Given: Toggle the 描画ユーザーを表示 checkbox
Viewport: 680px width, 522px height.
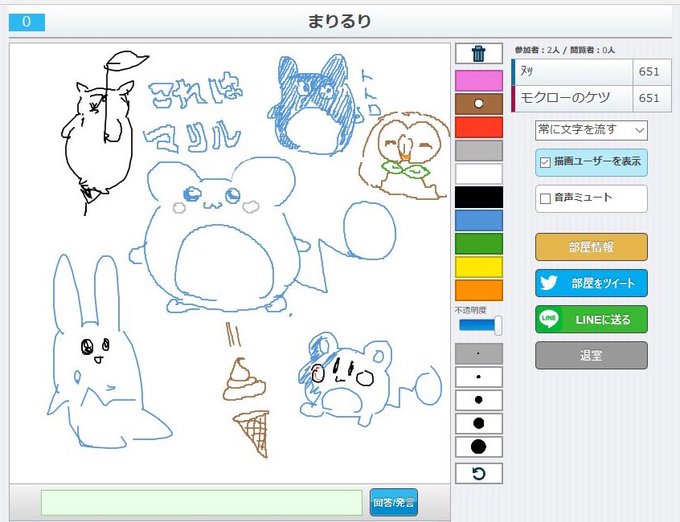Looking at the screenshot, I should (x=545, y=162).
